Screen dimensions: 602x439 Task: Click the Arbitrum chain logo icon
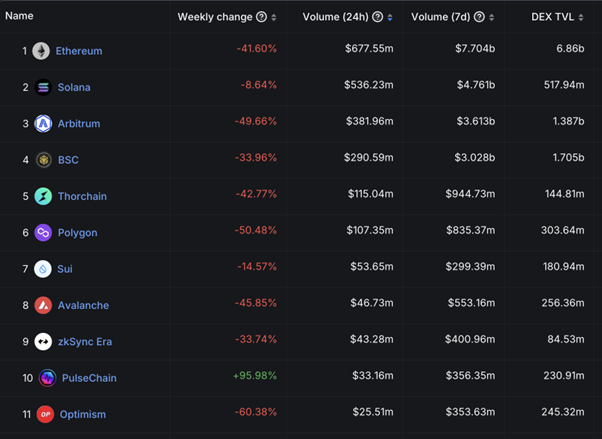pos(43,124)
